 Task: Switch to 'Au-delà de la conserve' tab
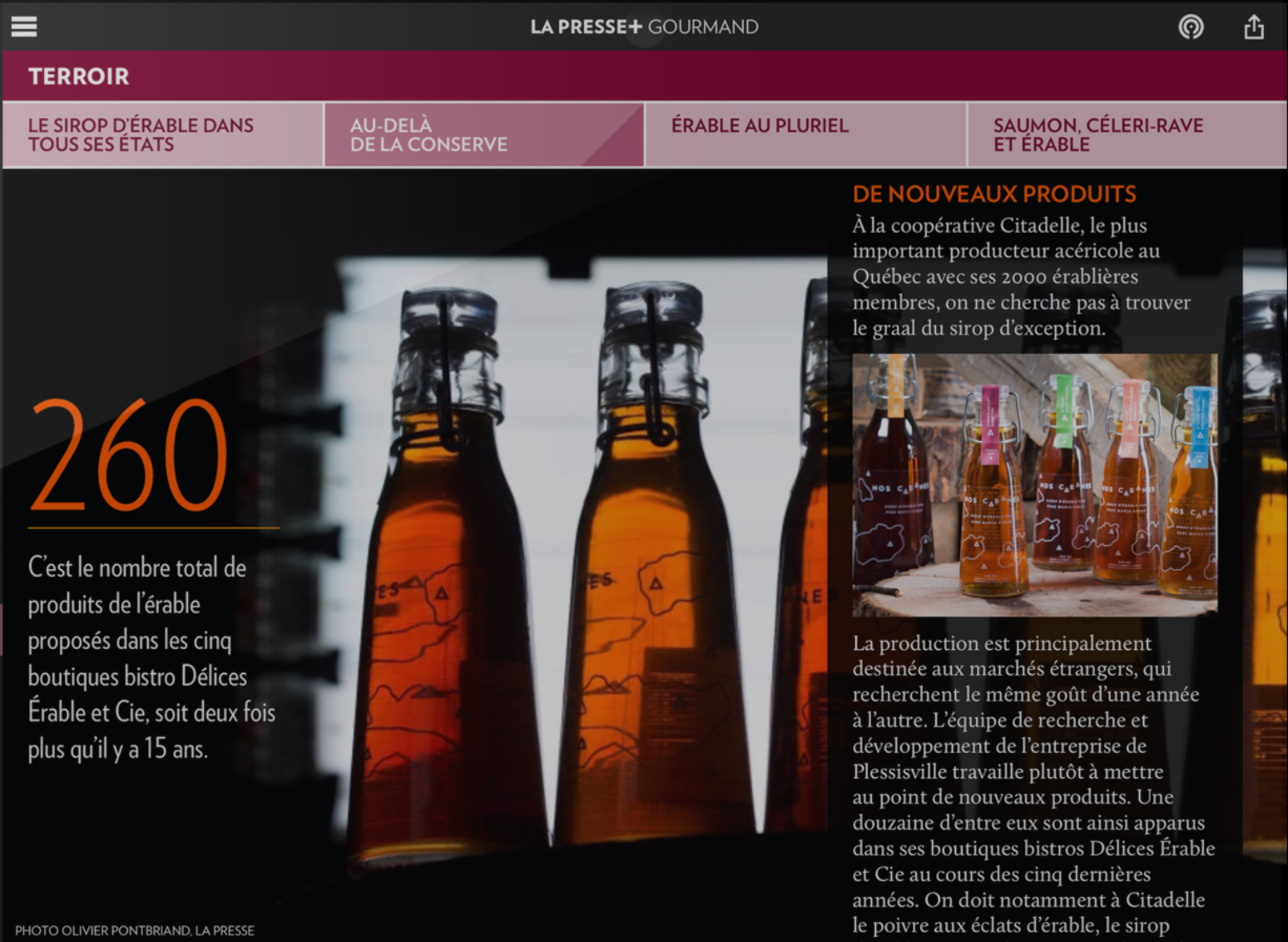point(483,135)
